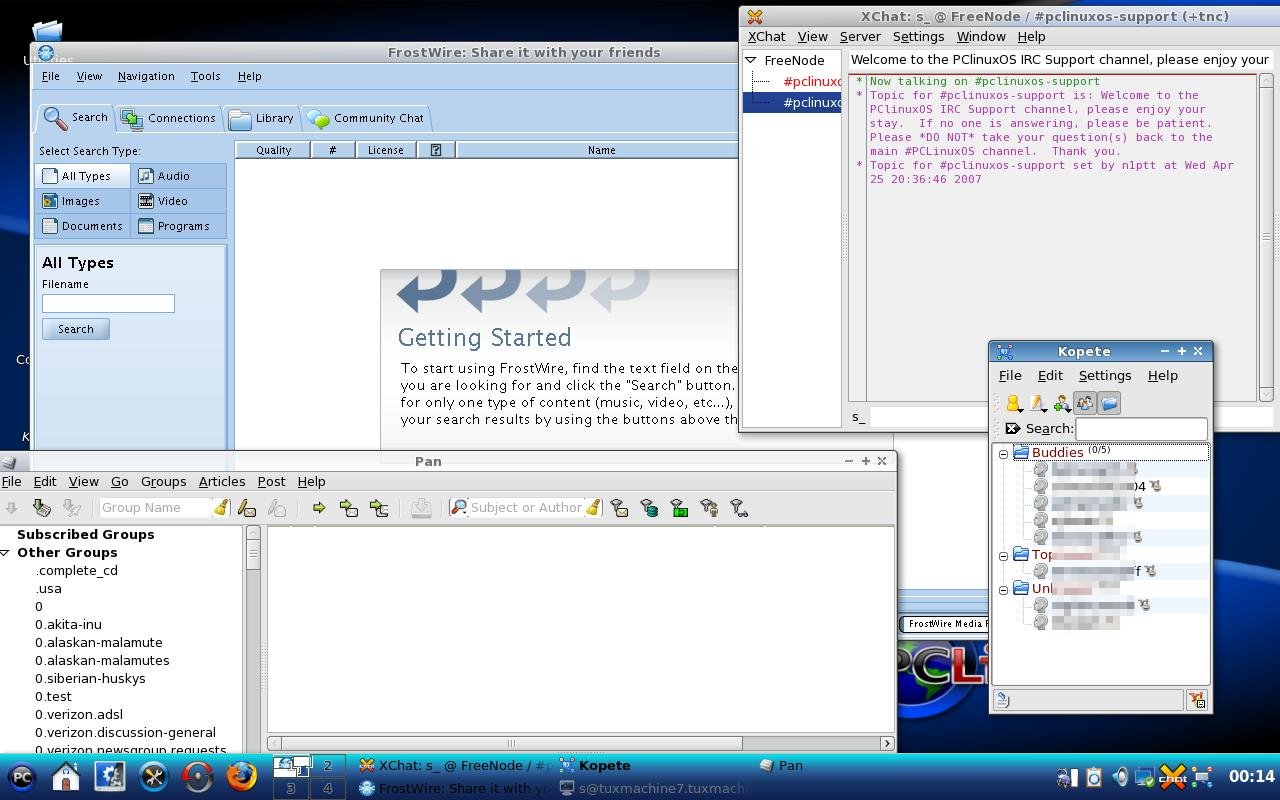
Task: Toggle Match Only Complete Articles filter in Pan
Action: 679,508
